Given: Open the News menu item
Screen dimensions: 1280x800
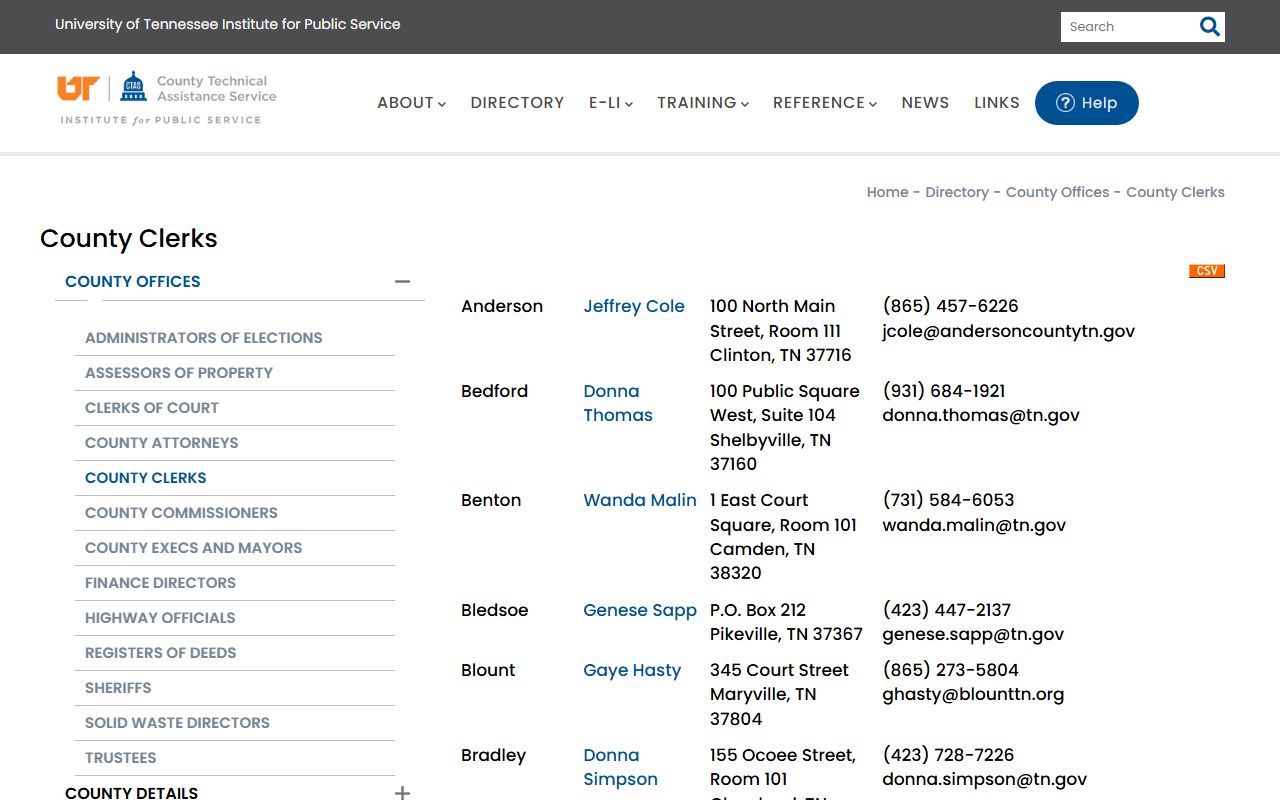Looking at the screenshot, I should coord(925,103).
